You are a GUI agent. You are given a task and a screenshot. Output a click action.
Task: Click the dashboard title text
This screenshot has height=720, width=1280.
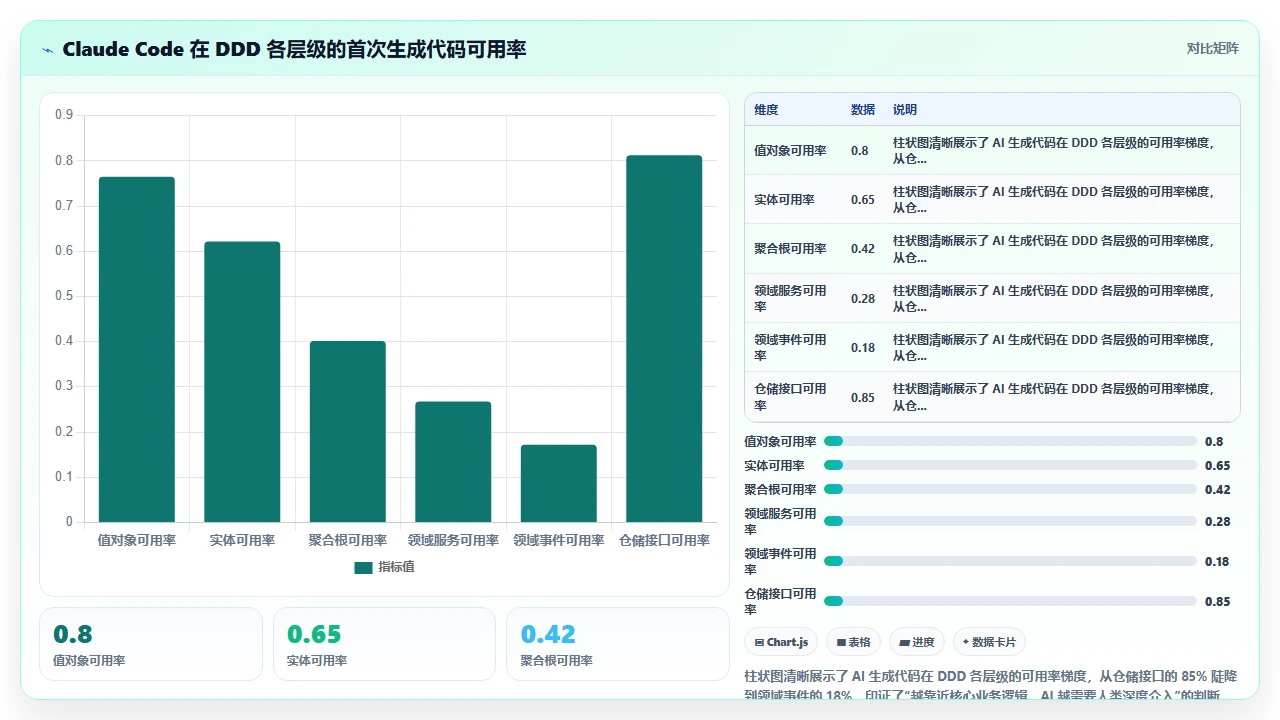point(294,49)
